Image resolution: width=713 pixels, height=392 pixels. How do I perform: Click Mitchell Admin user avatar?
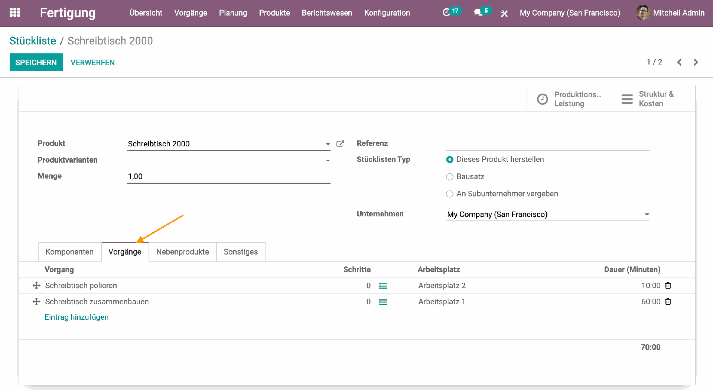(643, 13)
